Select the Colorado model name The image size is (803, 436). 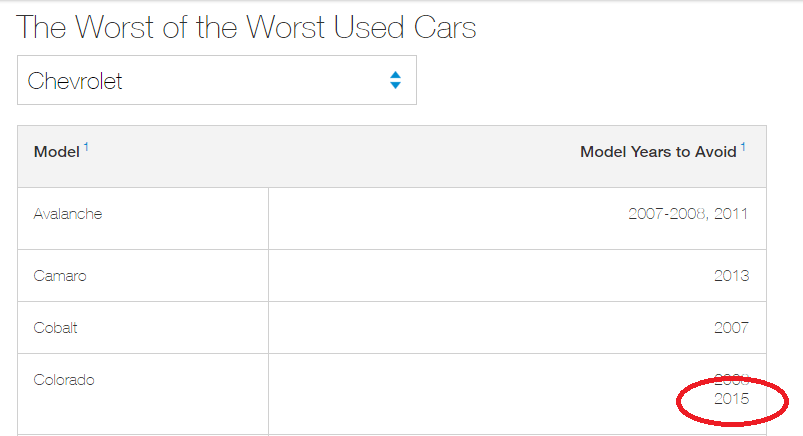pyautogui.click(x=64, y=380)
